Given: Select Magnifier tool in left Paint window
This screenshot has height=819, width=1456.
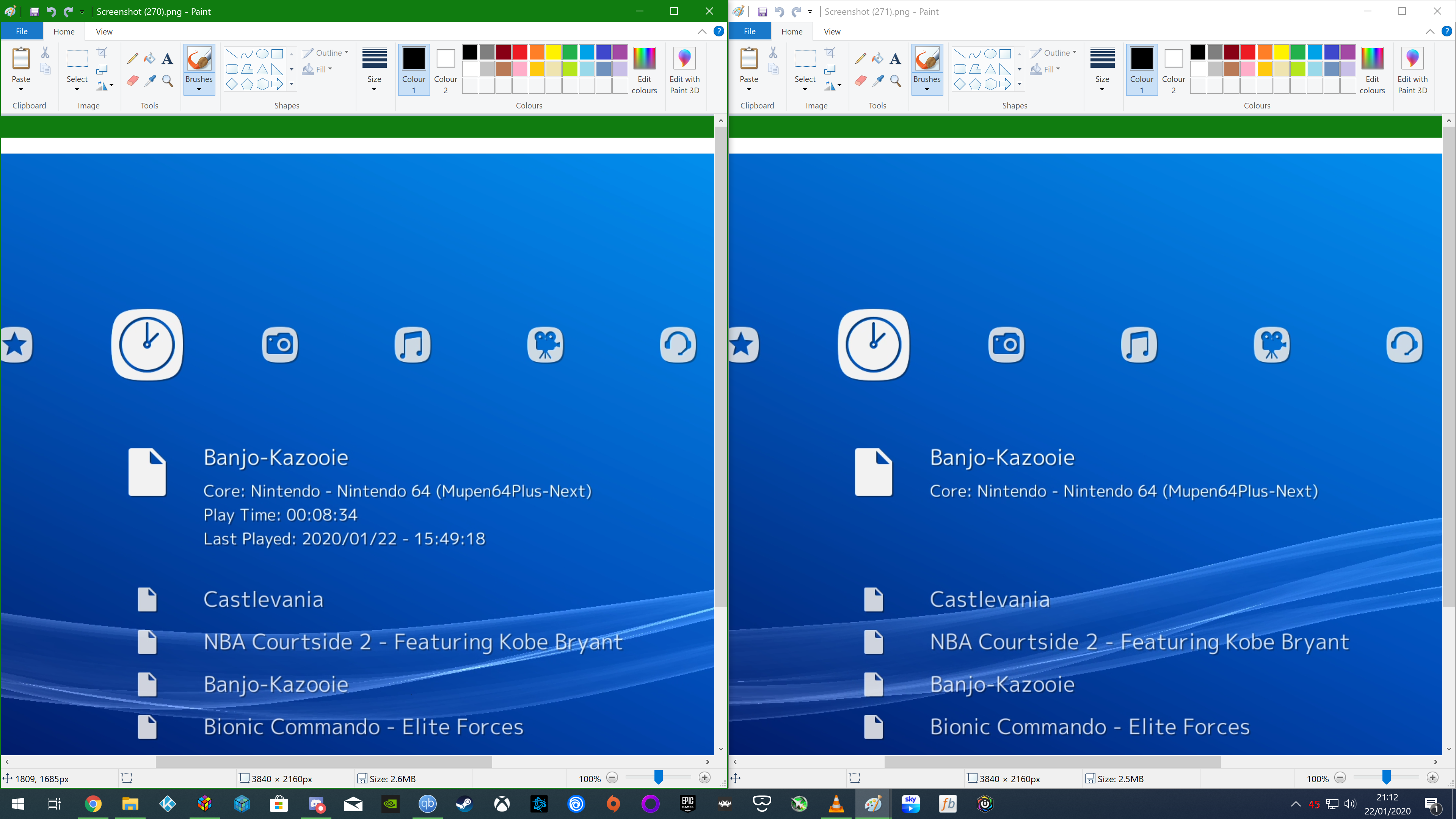Looking at the screenshot, I should coord(167,81).
